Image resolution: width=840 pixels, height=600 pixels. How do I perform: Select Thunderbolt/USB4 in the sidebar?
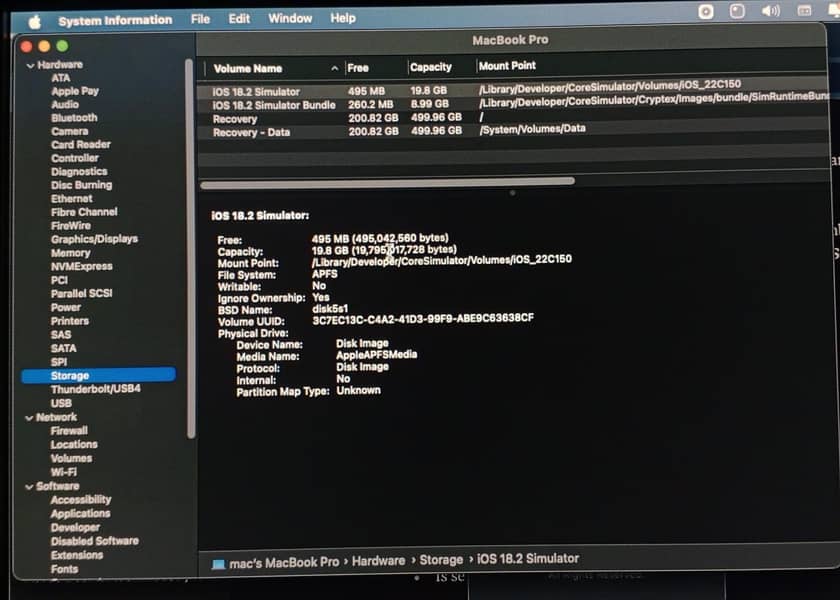tap(95, 389)
